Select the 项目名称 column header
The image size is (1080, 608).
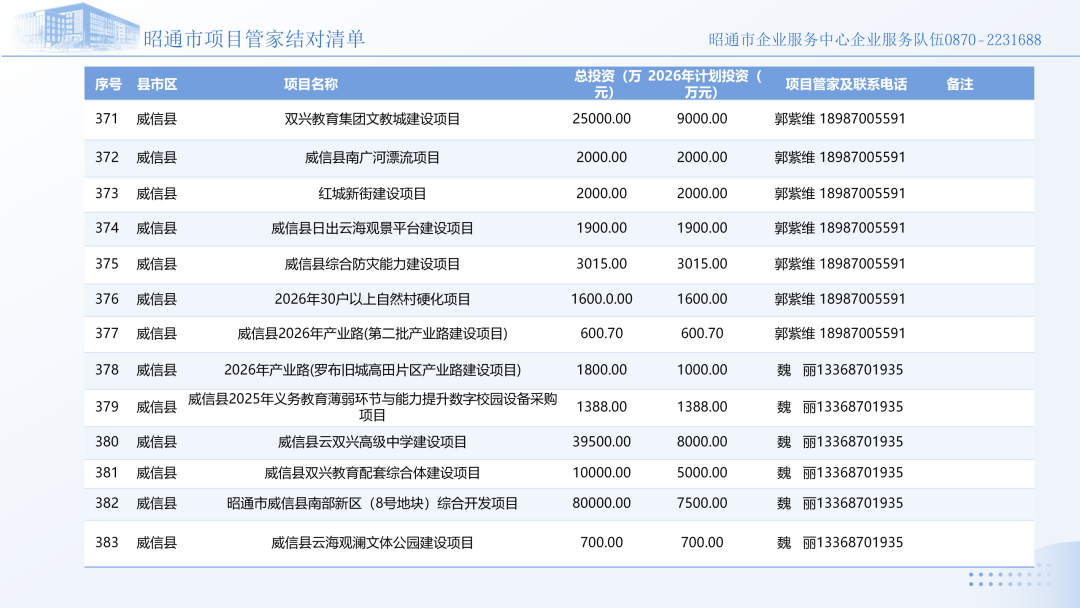(311, 84)
